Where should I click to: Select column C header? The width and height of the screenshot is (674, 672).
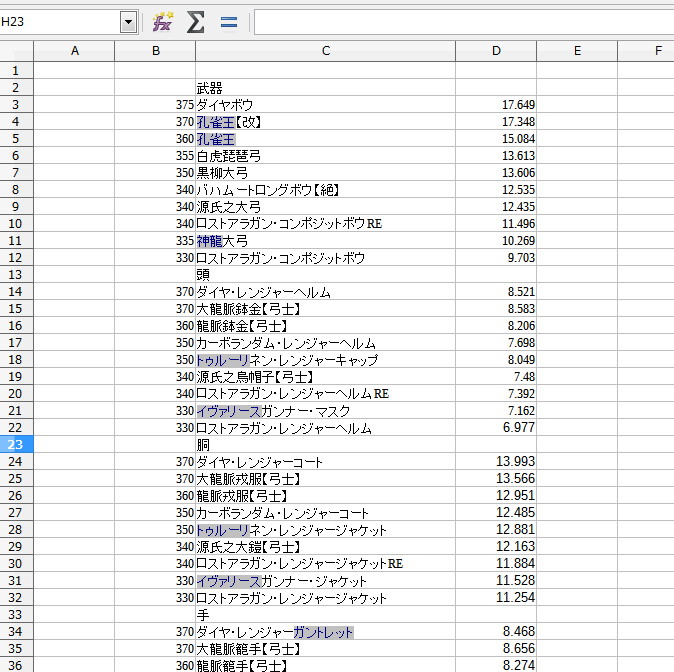325,51
